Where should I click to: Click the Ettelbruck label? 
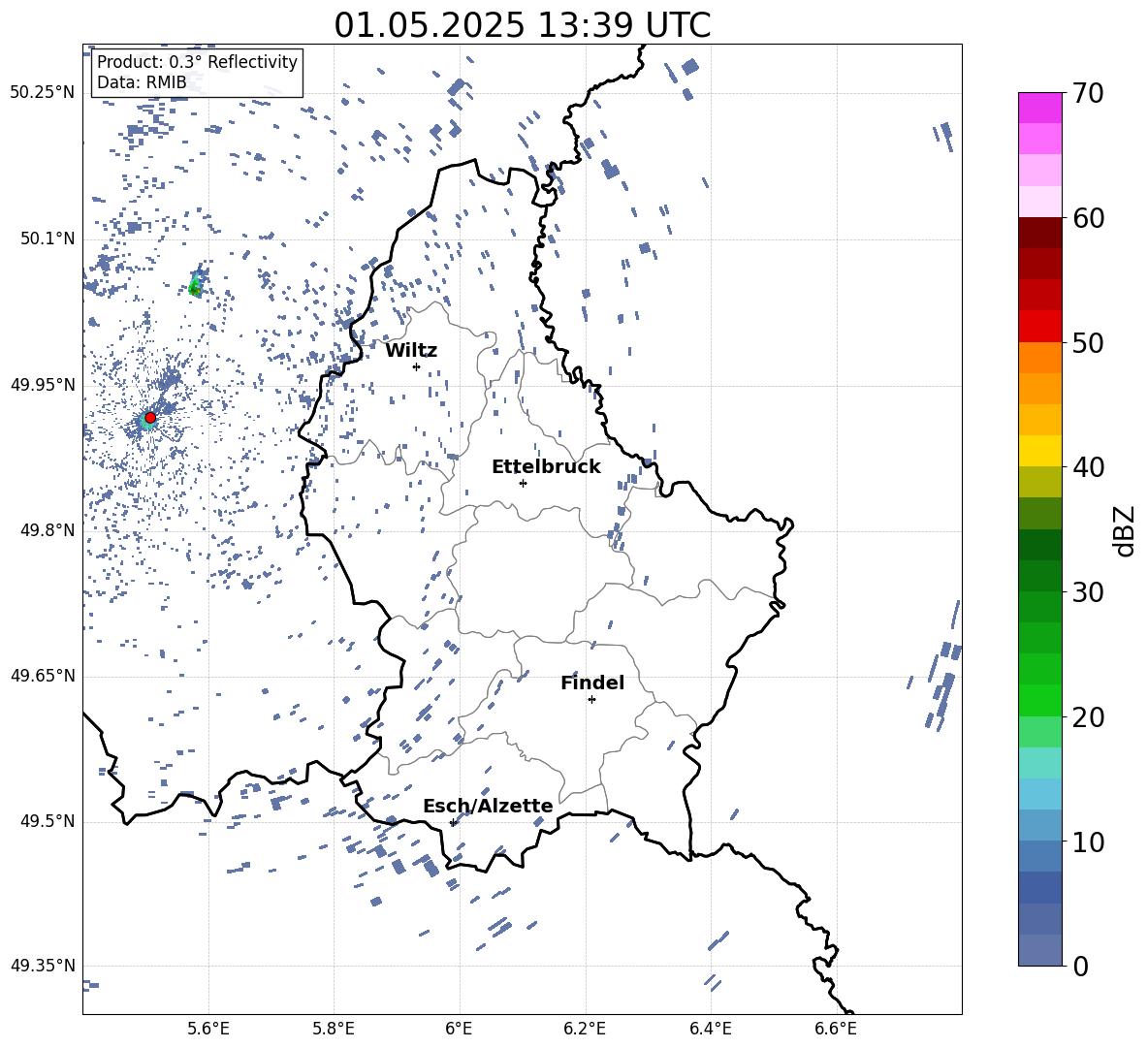click(546, 467)
